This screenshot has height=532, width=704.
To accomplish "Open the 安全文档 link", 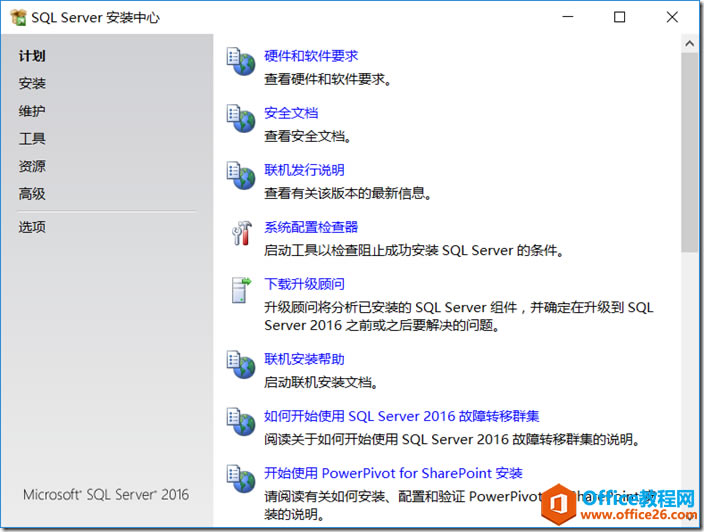I will click(291, 113).
